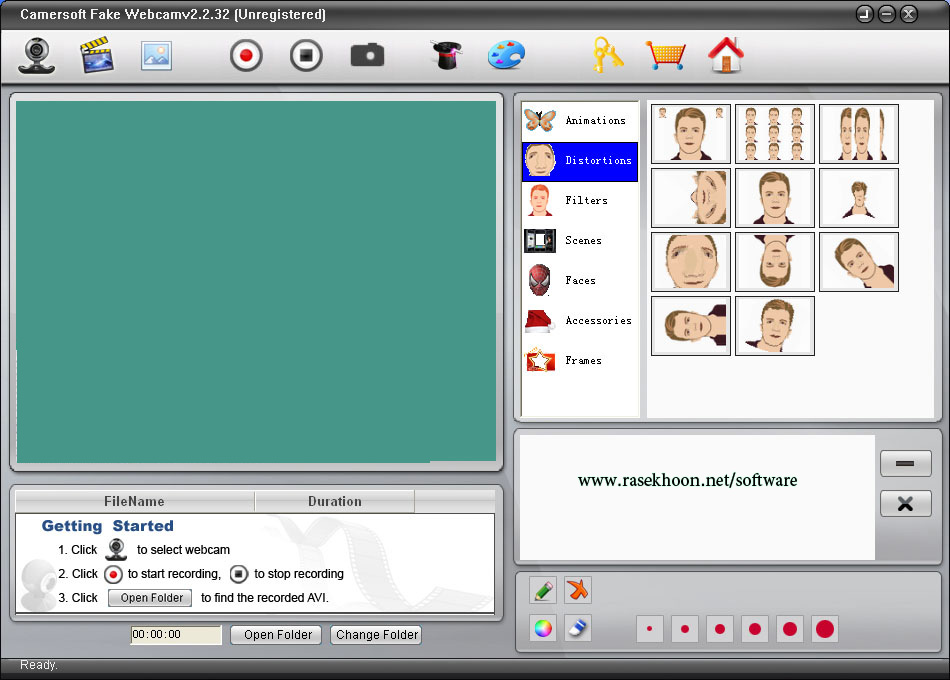The image size is (950, 680).
Task: Choose the upside-down face distortion thumbnail
Action: click(775, 262)
